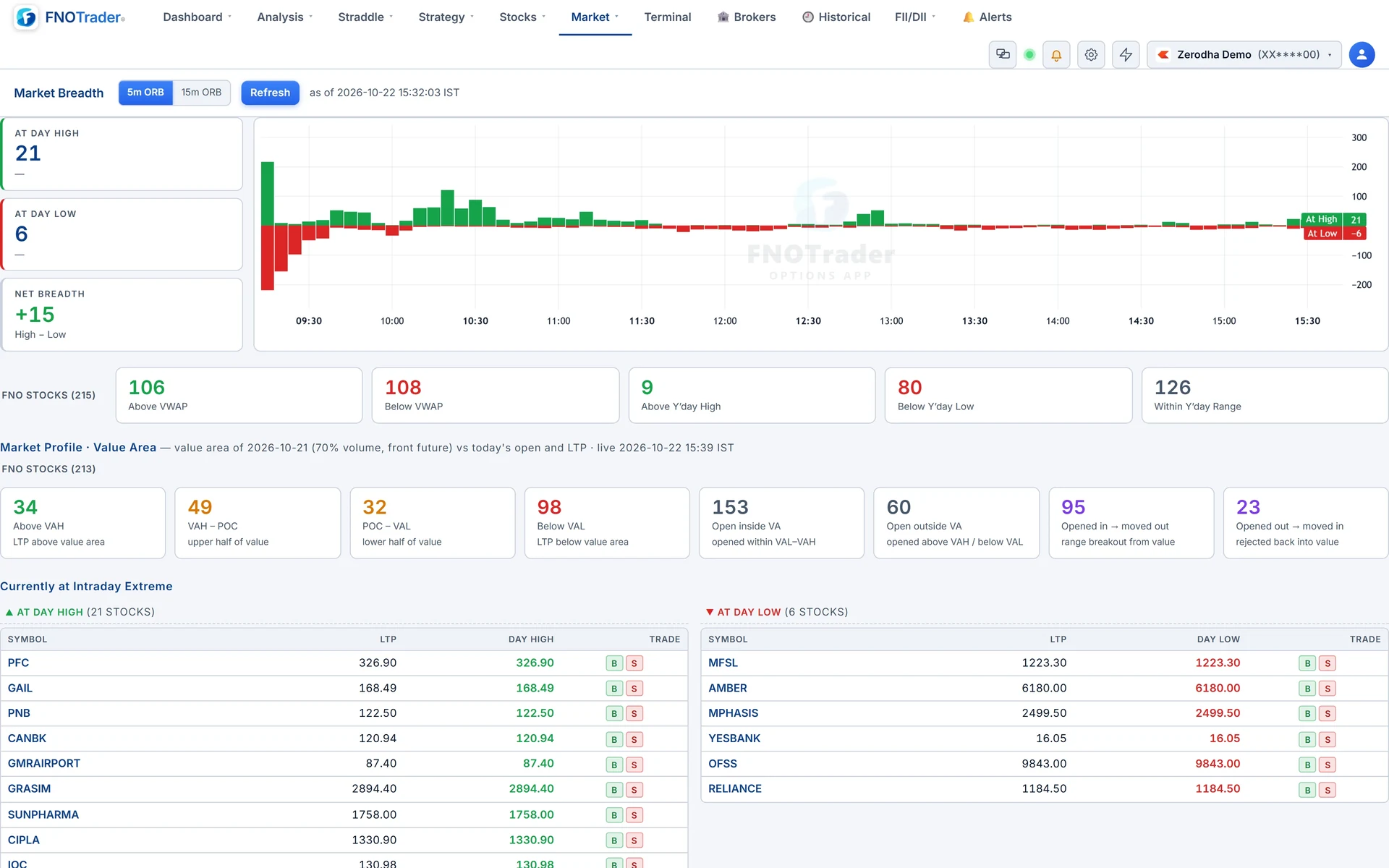Click the B buy icon for CANBK

(614, 739)
